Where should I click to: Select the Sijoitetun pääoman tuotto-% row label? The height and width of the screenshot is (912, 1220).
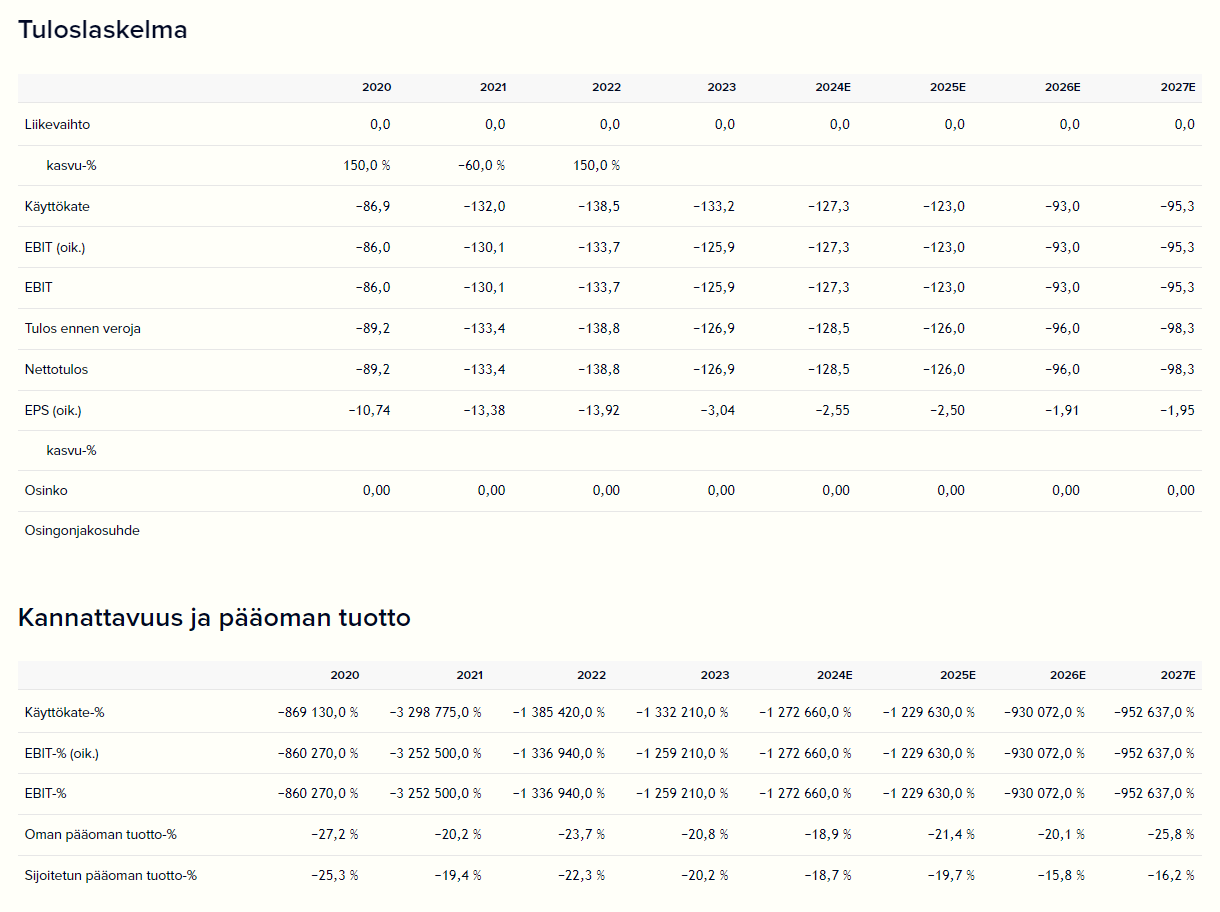pyautogui.click(x=110, y=876)
